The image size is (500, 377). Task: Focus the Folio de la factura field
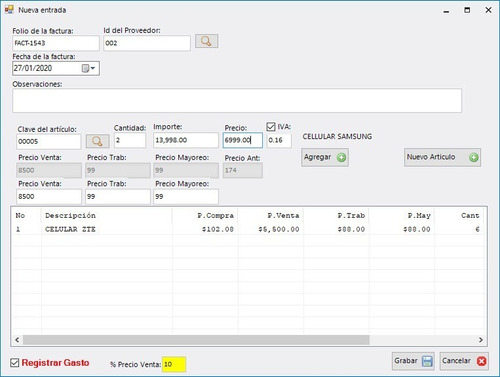(56, 43)
